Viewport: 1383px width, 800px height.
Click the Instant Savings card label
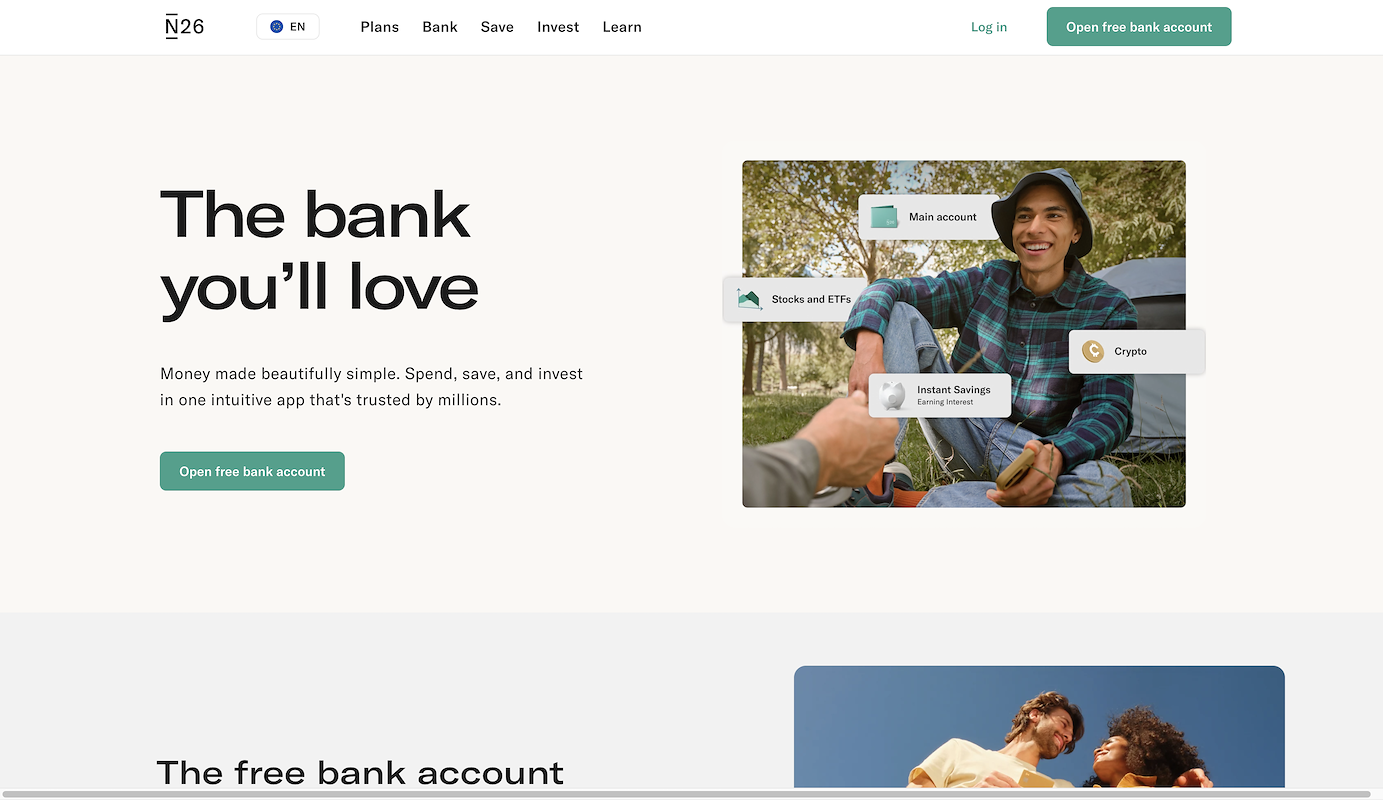coord(954,390)
